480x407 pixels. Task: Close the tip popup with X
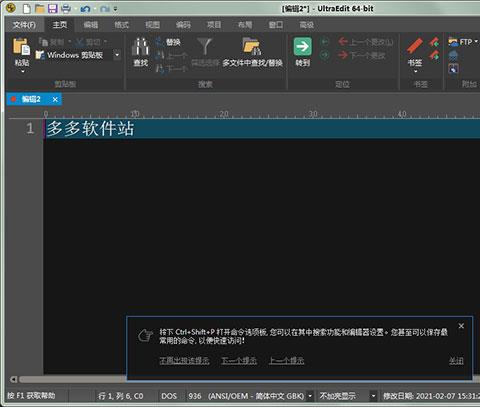coord(461,326)
